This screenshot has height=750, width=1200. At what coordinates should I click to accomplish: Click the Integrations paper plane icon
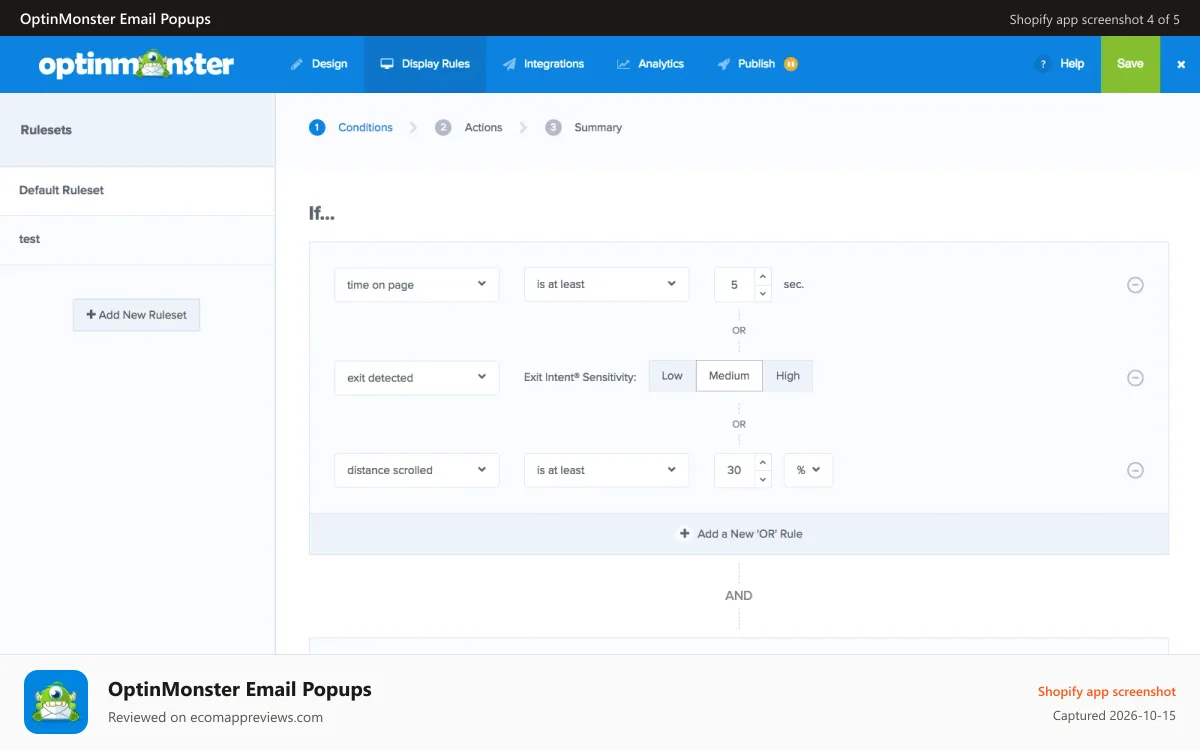[x=510, y=64]
